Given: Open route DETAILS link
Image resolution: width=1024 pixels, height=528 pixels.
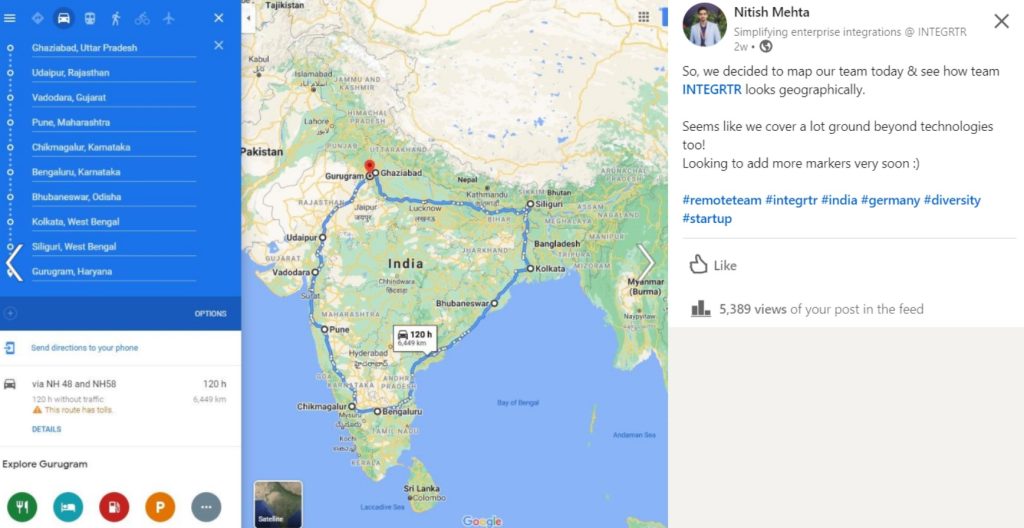Looking at the screenshot, I should click(x=46, y=429).
